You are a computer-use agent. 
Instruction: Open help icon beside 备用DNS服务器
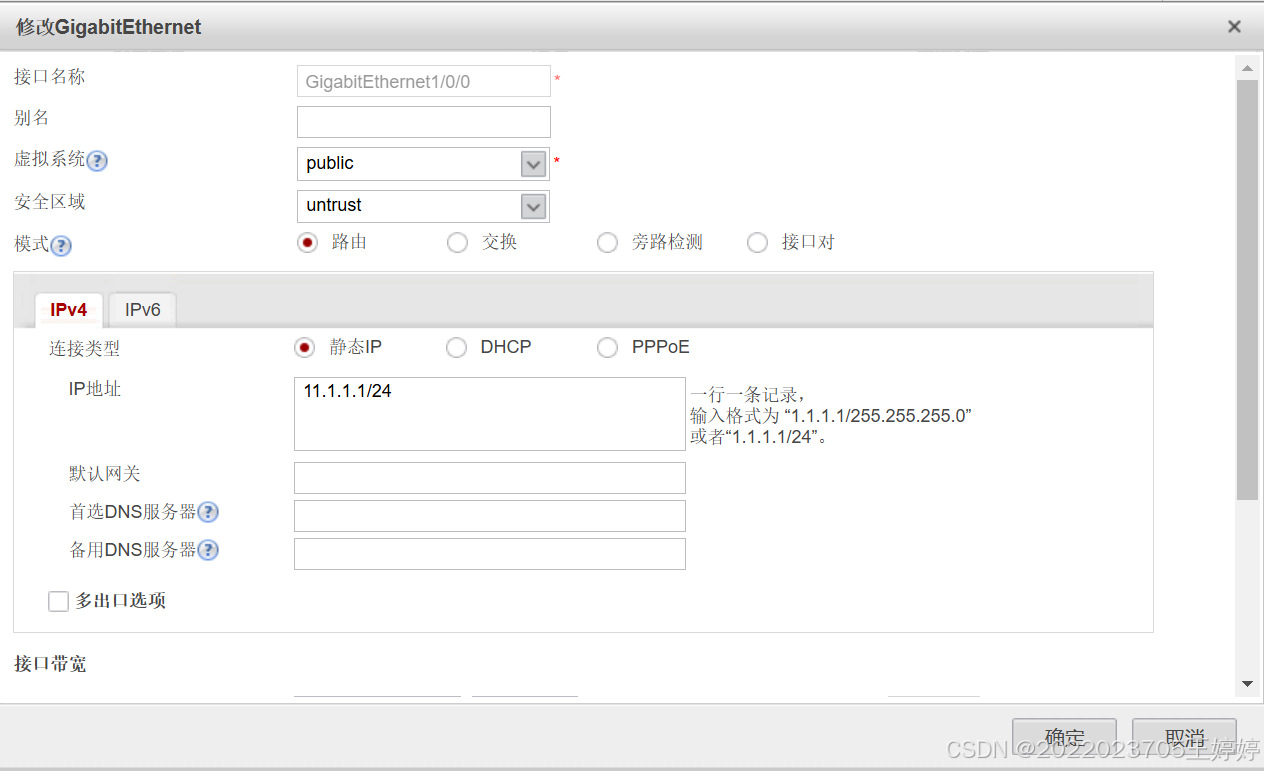(x=208, y=550)
